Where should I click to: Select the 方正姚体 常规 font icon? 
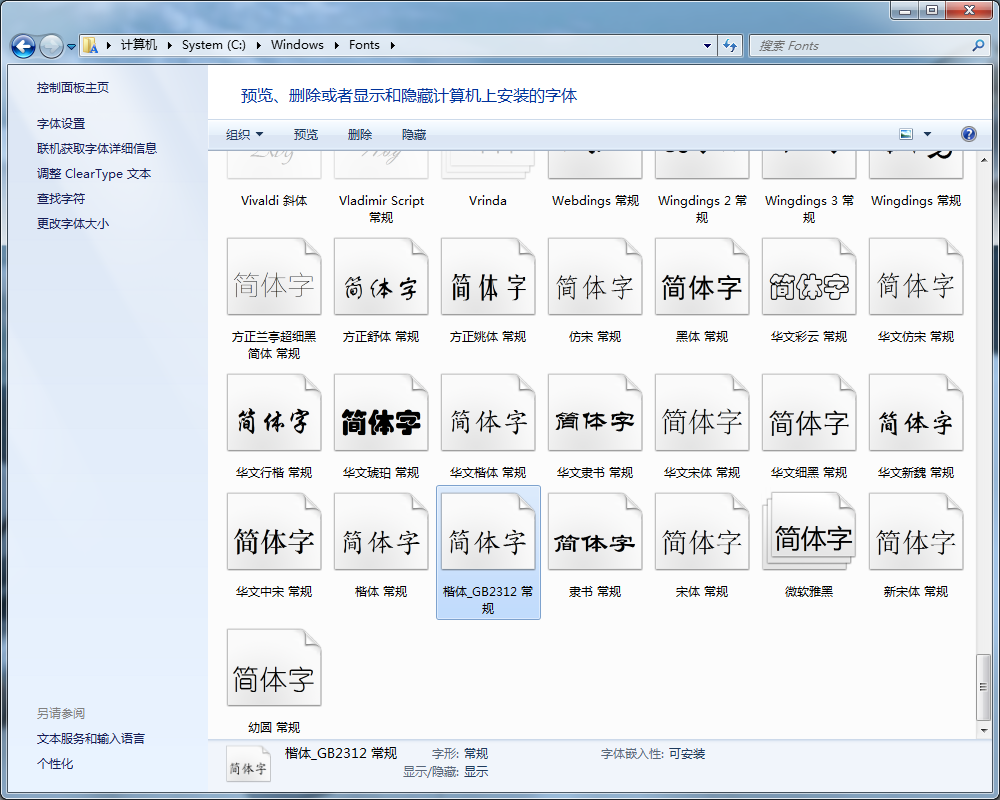(x=488, y=277)
